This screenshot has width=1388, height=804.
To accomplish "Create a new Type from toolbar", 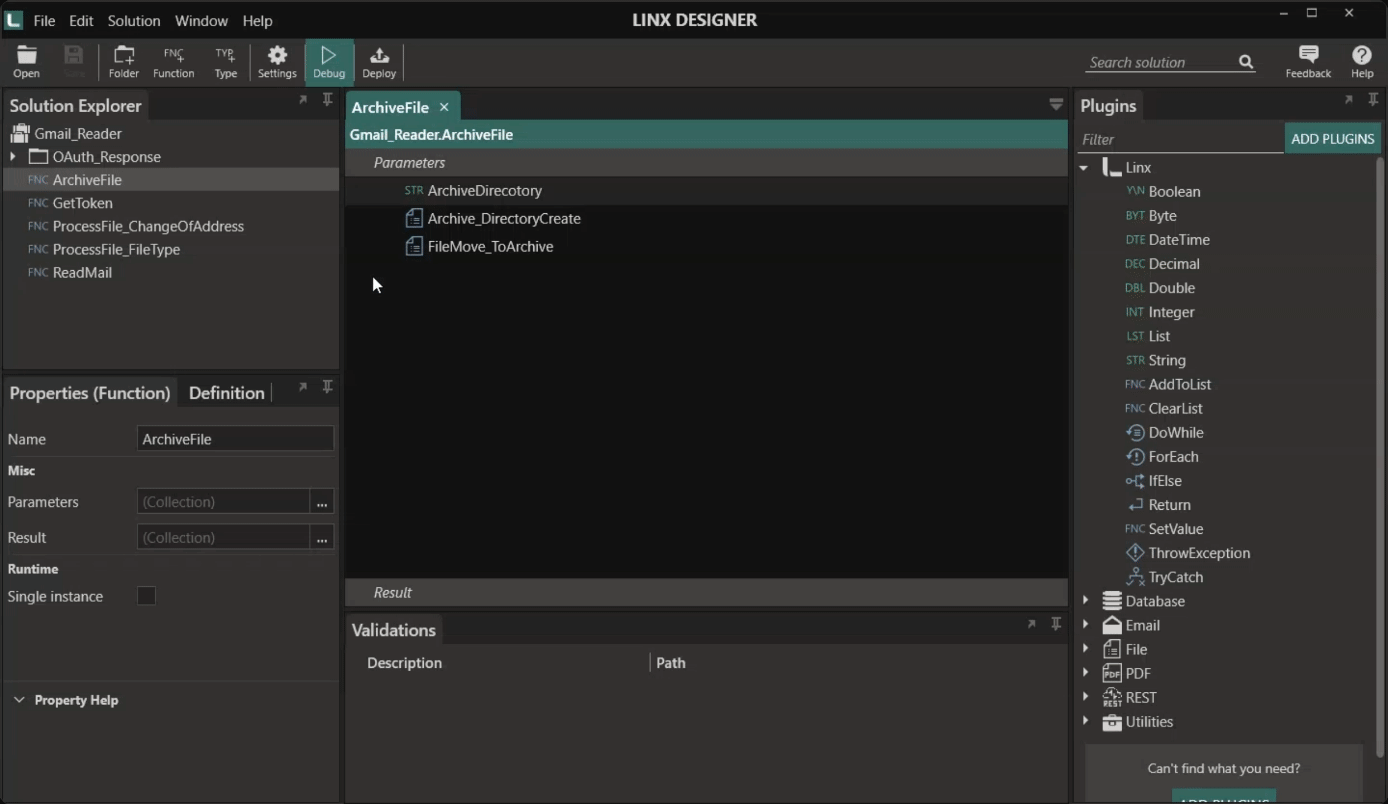I will coord(226,62).
